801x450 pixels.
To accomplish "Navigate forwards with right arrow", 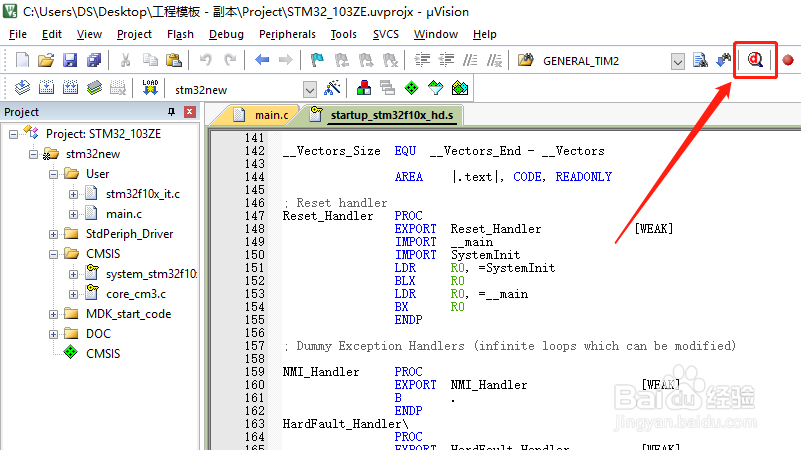I will pos(286,60).
